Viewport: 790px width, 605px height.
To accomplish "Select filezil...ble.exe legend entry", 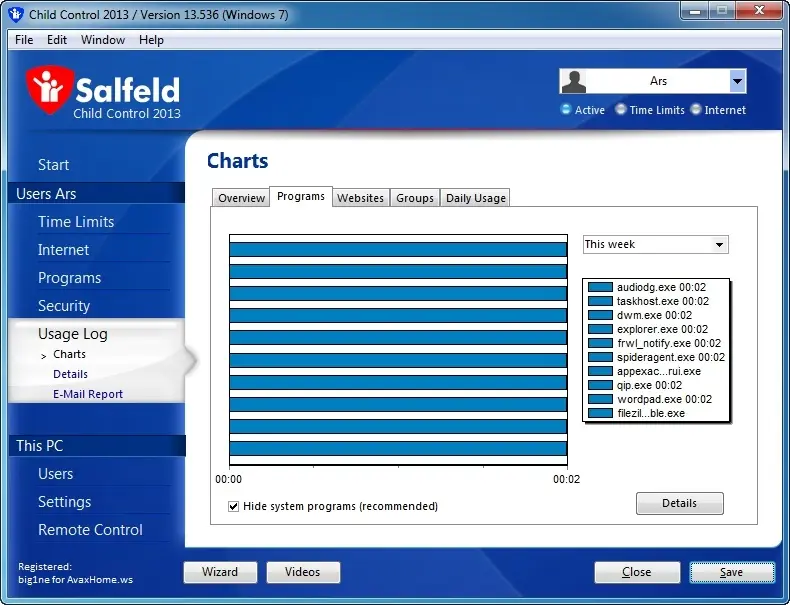I will pyautogui.click(x=651, y=414).
